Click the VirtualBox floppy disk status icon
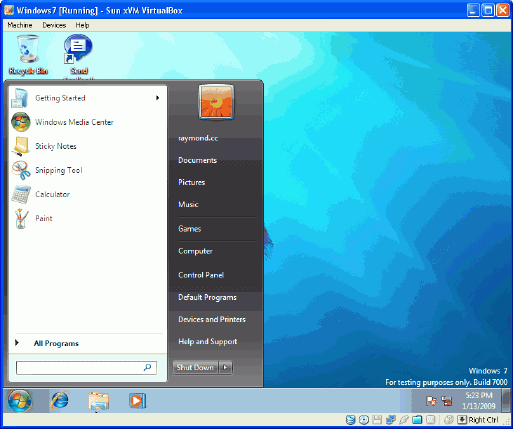 377,420
